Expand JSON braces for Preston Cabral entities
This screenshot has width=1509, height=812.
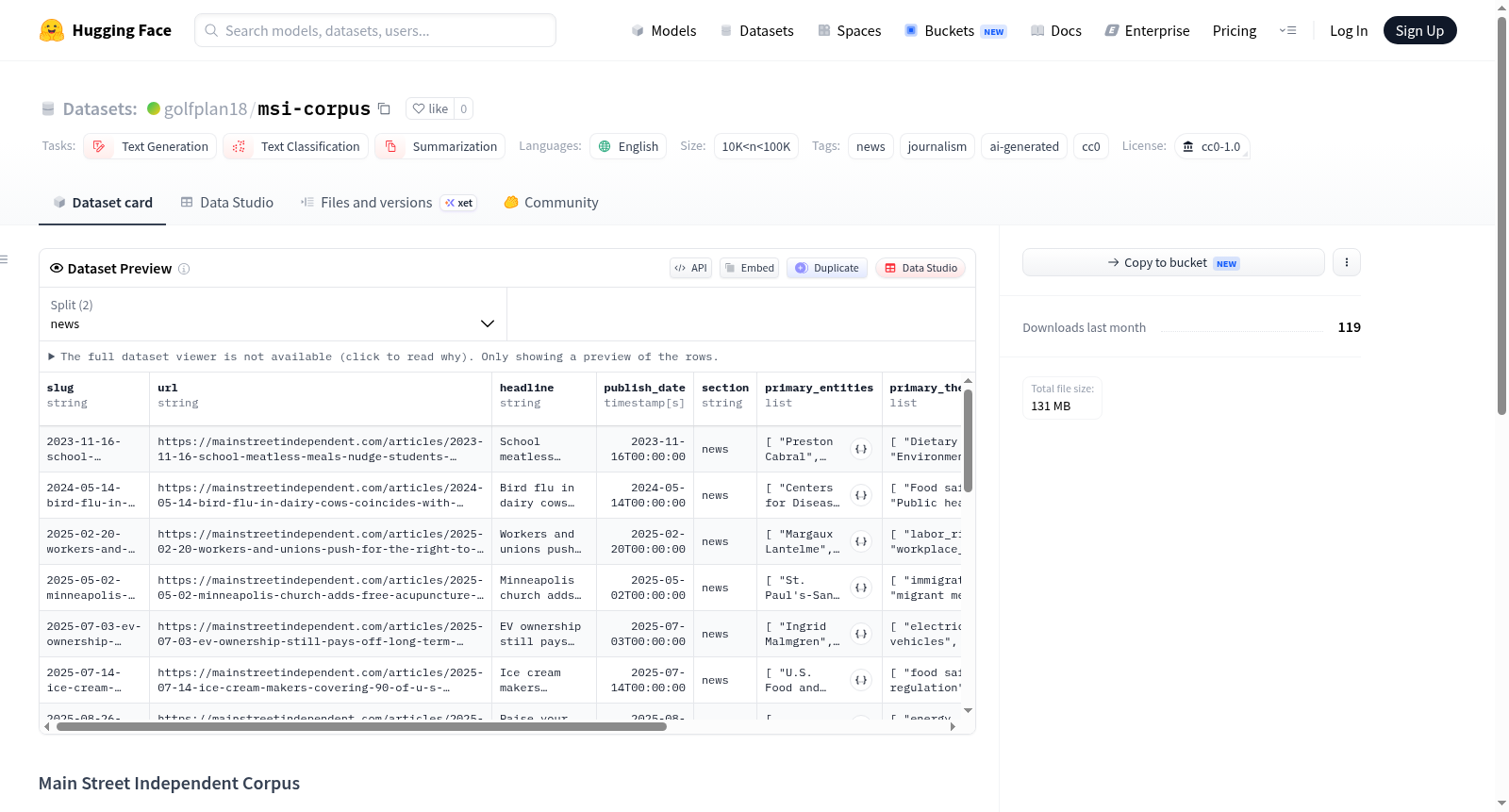[861, 449]
